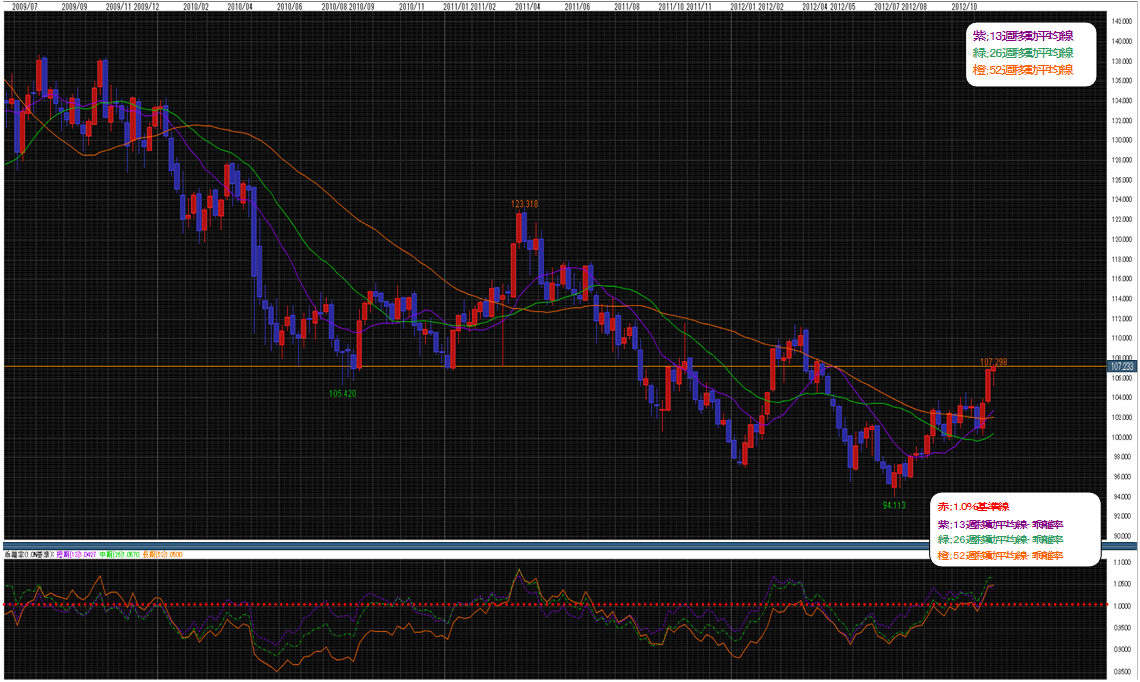Click the 2010/06 date label on time axis
The width and height of the screenshot is (1140, 682).
[288, 6]
